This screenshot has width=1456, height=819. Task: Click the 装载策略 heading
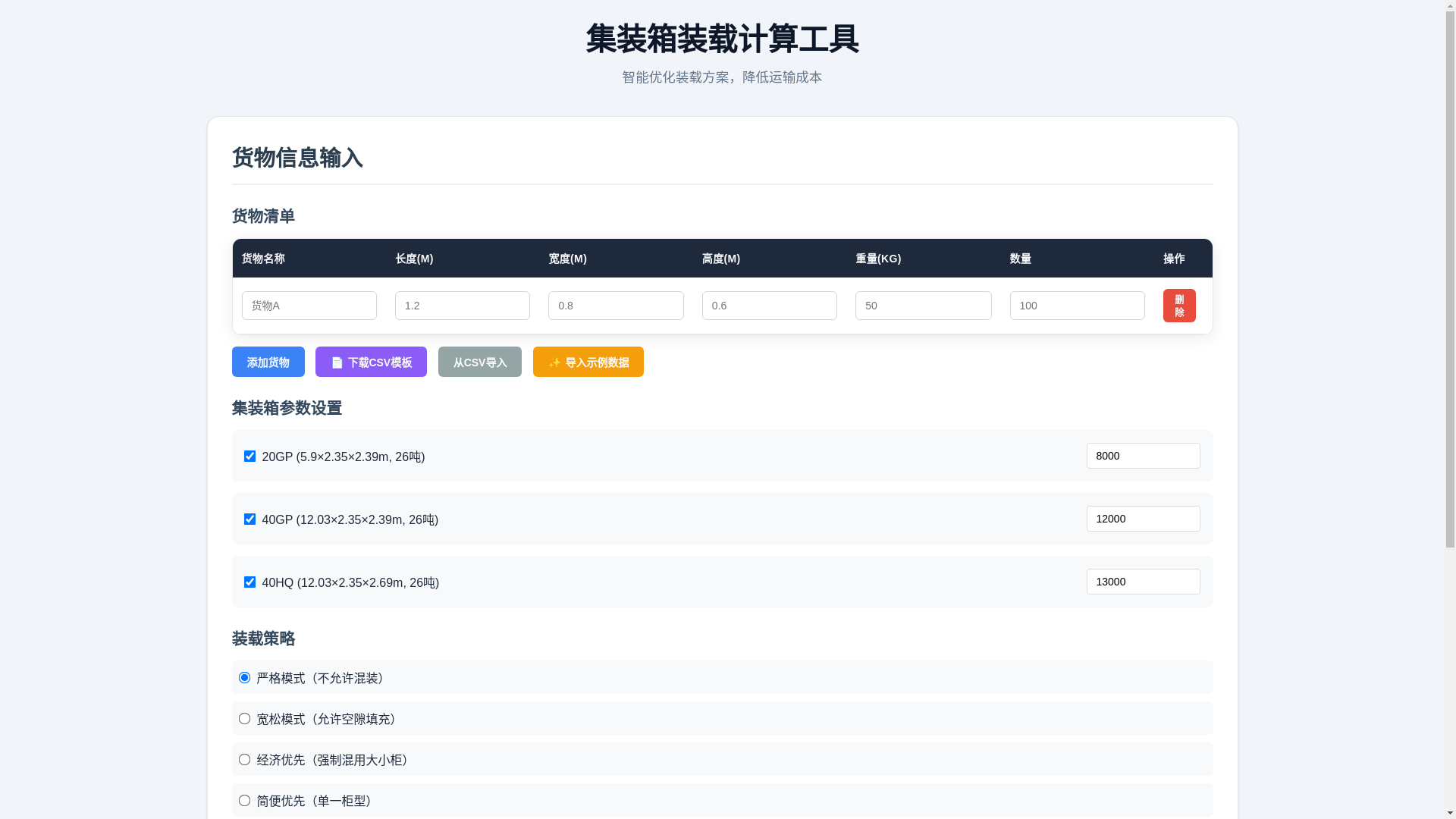click(263, 639)
